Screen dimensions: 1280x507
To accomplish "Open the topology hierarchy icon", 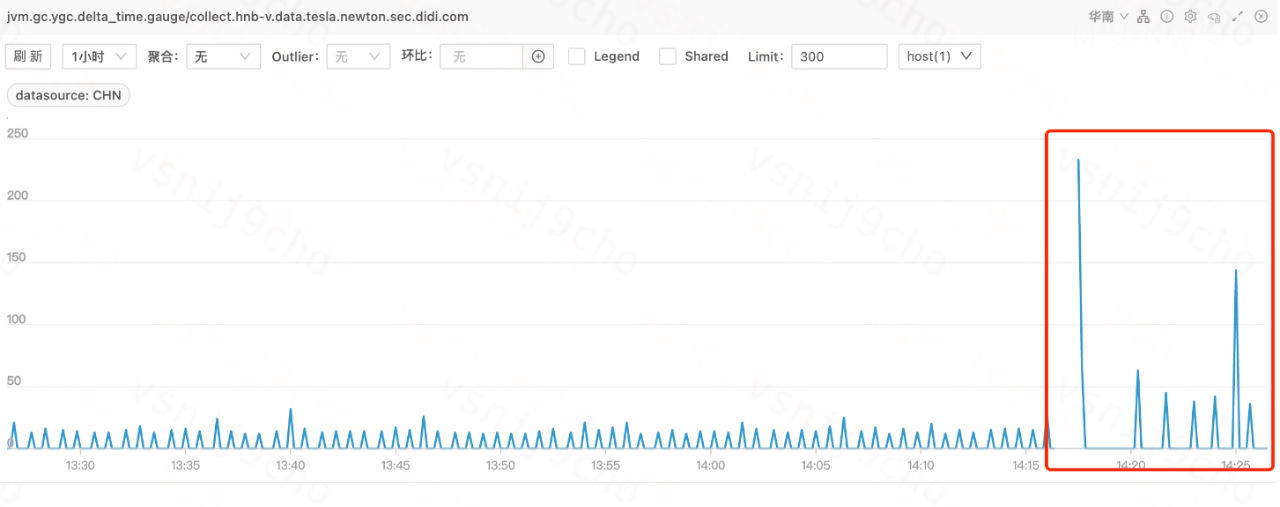I will click(x=1144, y=17).
